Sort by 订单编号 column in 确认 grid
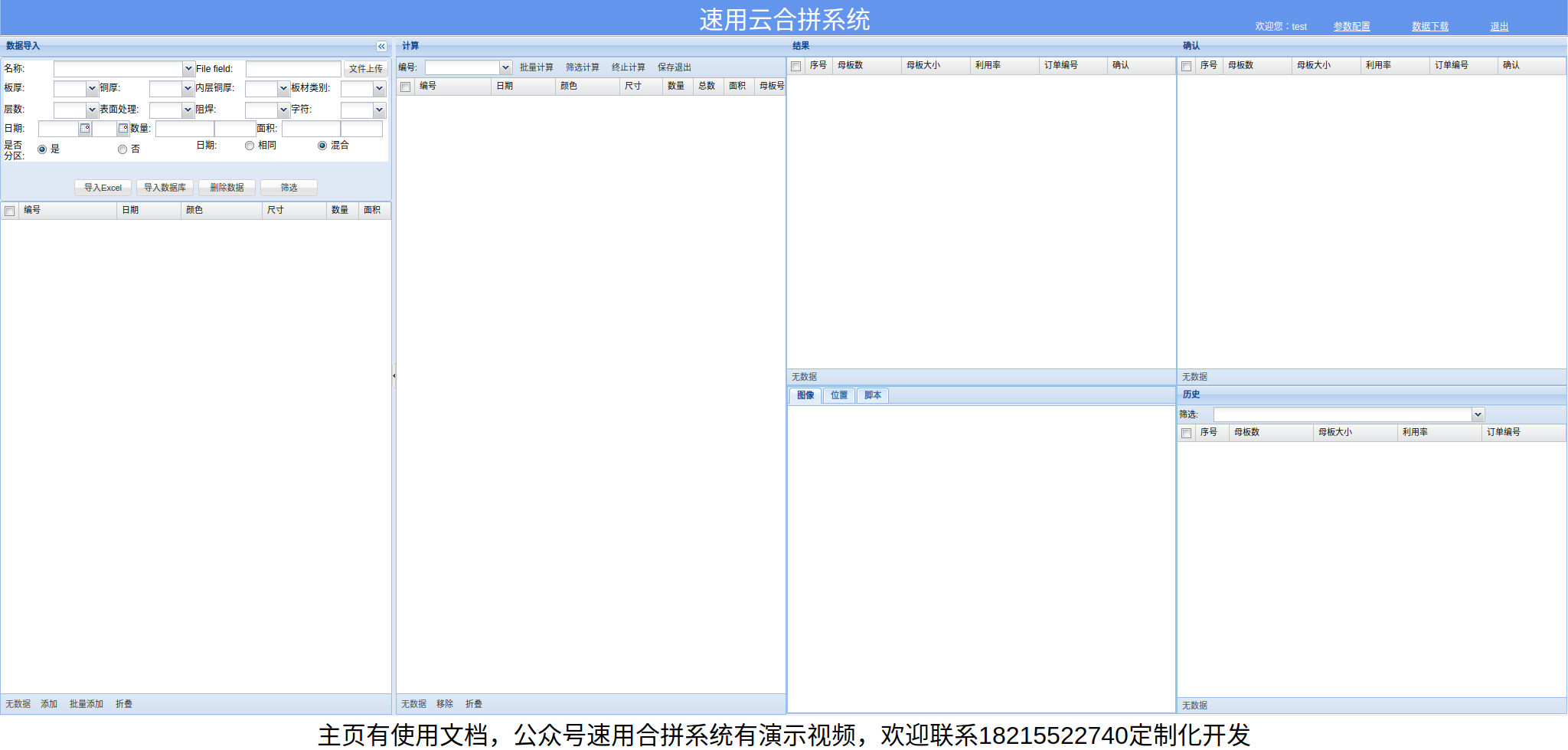1568x750 pixels. pyautogui.click(x=1463, y=66)
